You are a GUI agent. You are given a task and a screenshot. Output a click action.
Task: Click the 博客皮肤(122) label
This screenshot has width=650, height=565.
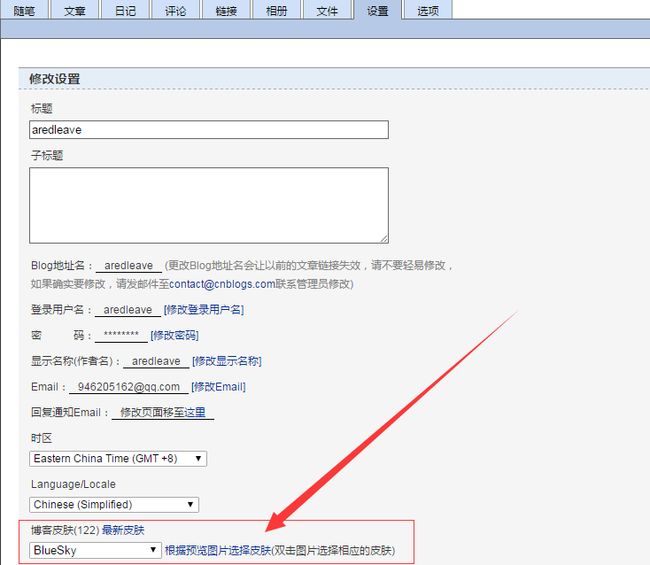[x=65, y=530]
